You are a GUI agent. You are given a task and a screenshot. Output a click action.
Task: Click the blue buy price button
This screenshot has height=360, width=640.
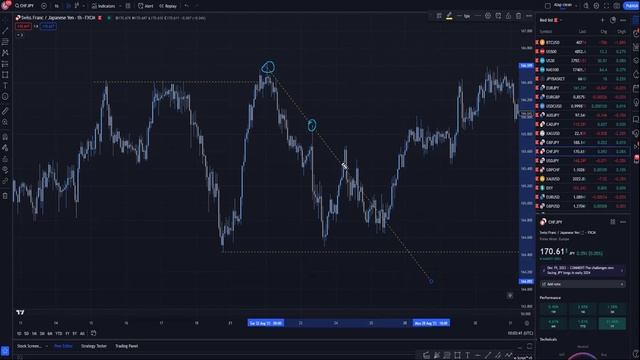click(x=48, y=26)
